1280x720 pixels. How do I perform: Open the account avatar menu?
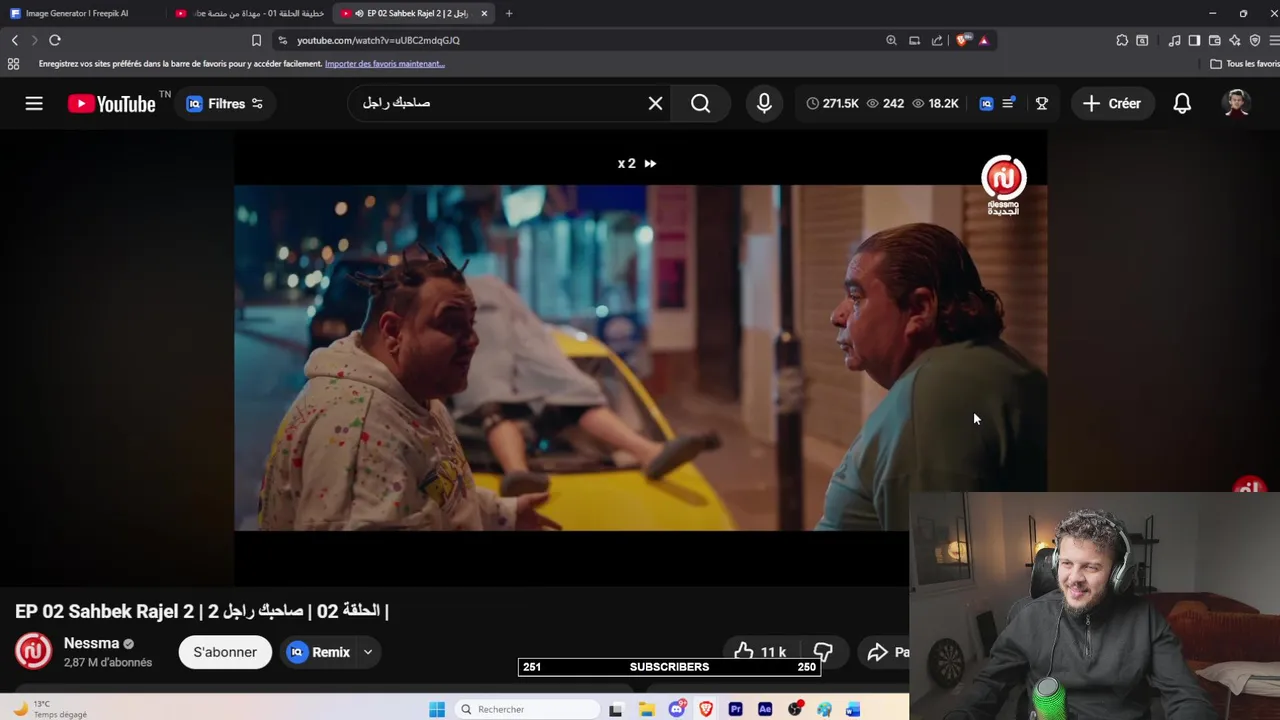[x=1237, y=104]
